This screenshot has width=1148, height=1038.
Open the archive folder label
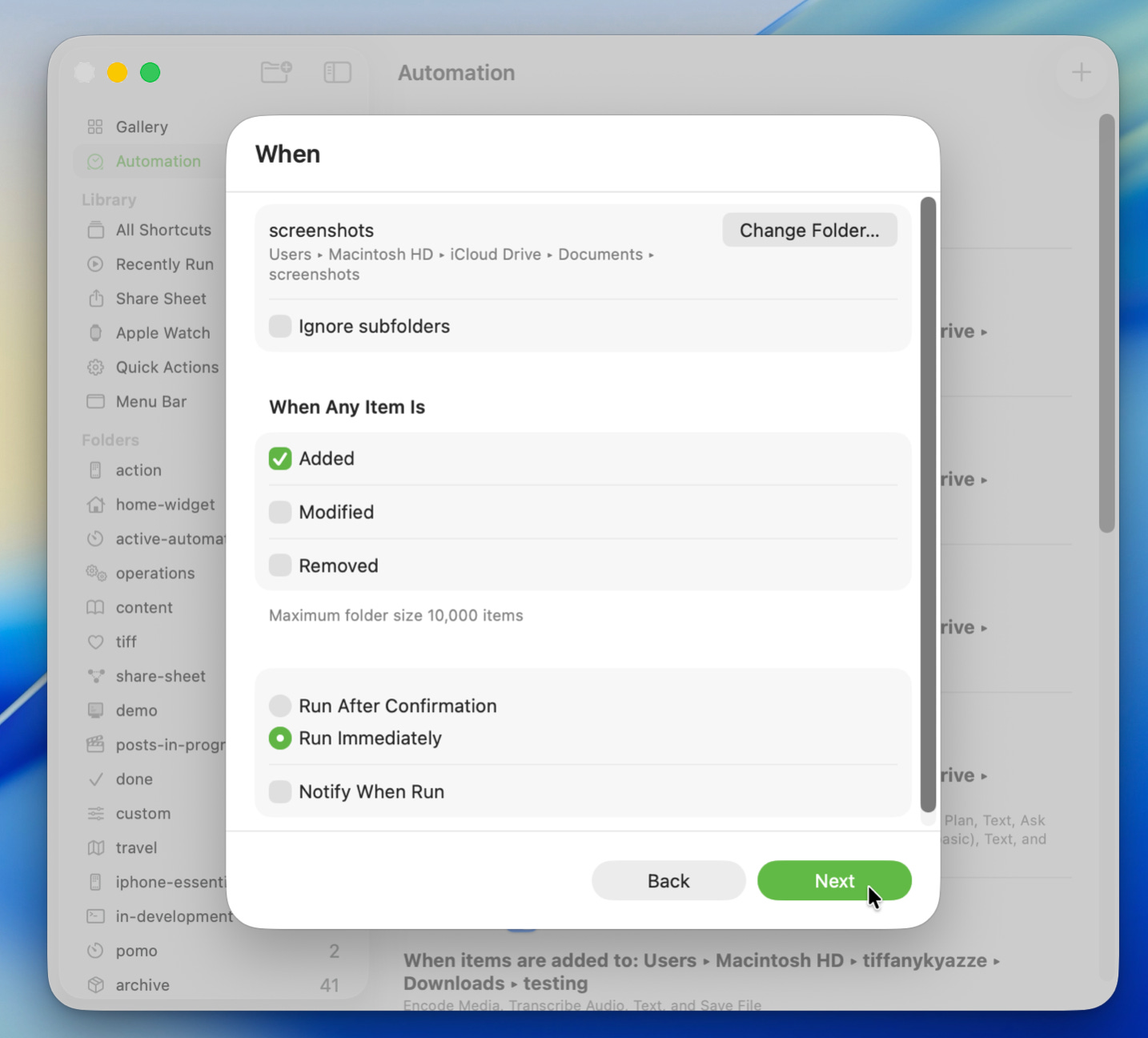(x=142, y=985)
